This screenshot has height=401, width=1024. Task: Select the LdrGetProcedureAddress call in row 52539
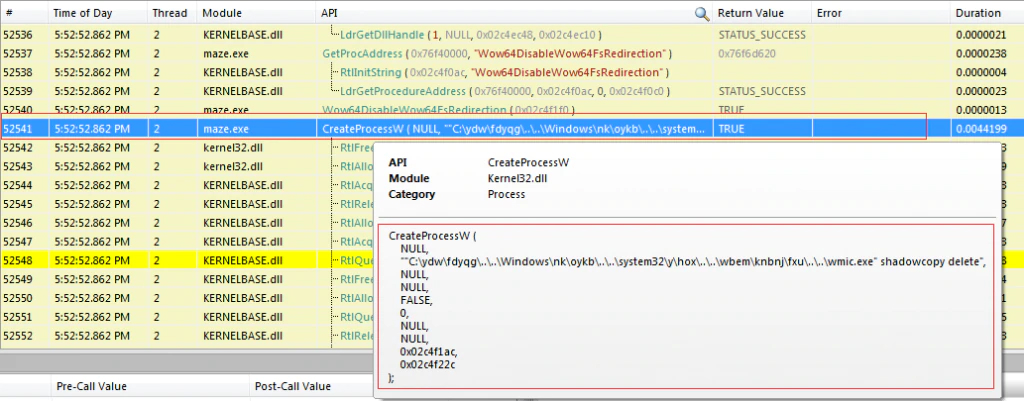click(x=505, y=91)
